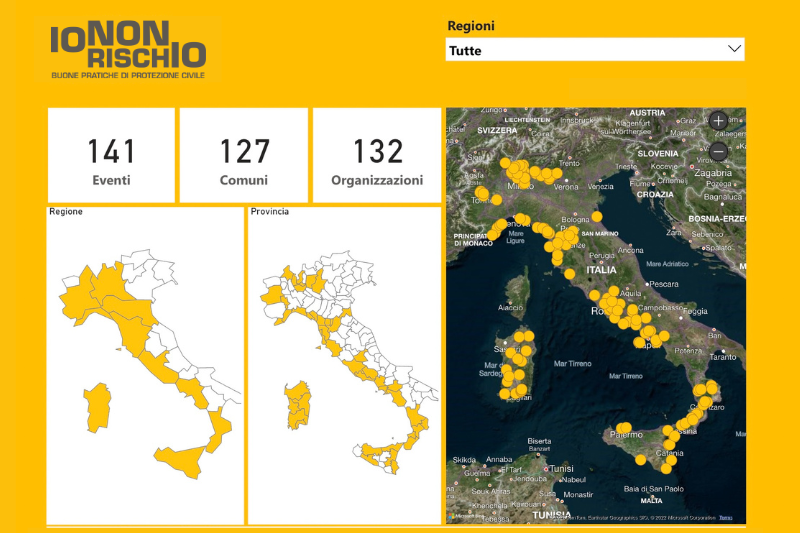
Task: Select the event marker near Bologna
Action: pos(597,216)
